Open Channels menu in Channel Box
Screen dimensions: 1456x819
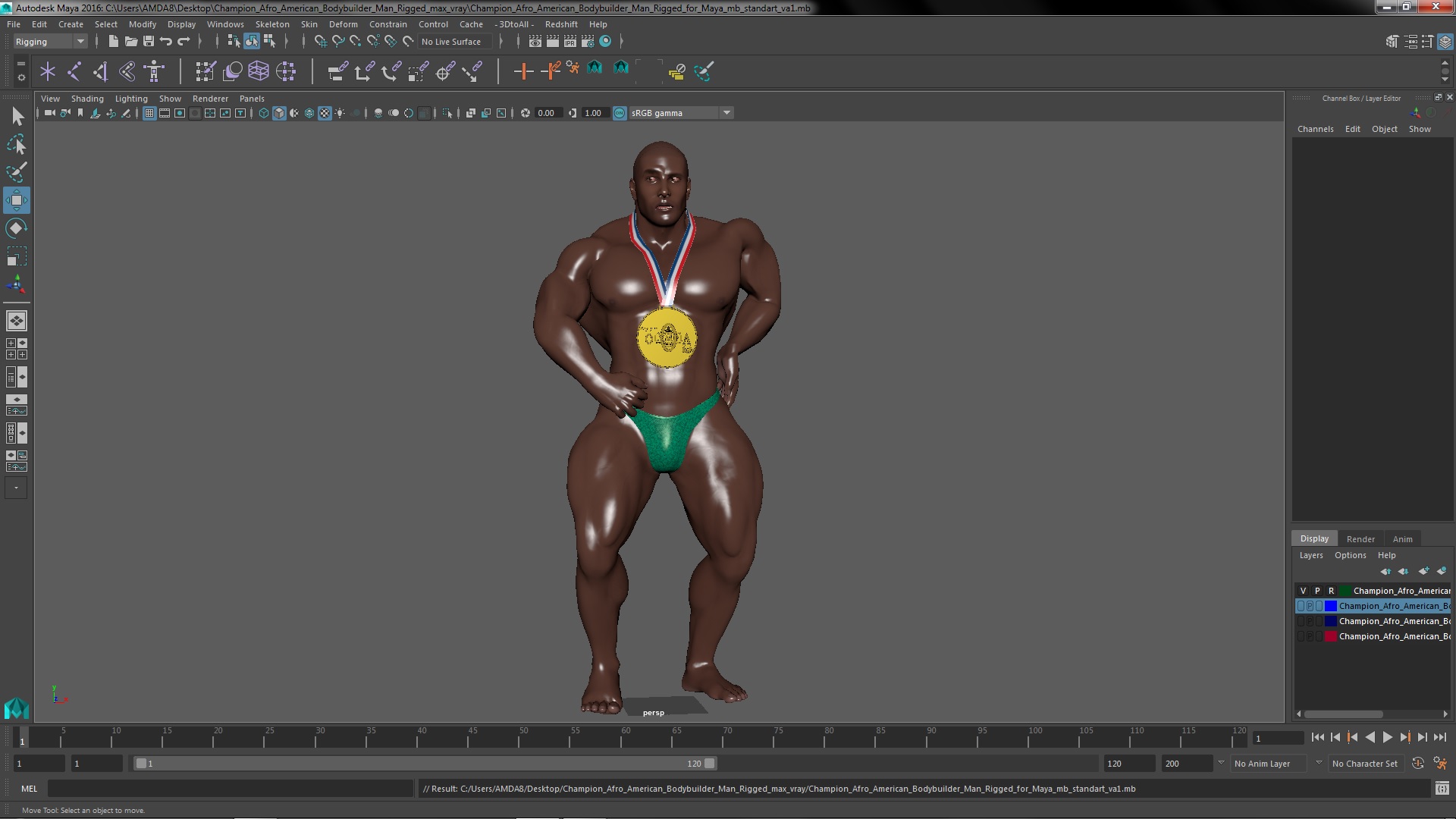[x=1315, y=129]
